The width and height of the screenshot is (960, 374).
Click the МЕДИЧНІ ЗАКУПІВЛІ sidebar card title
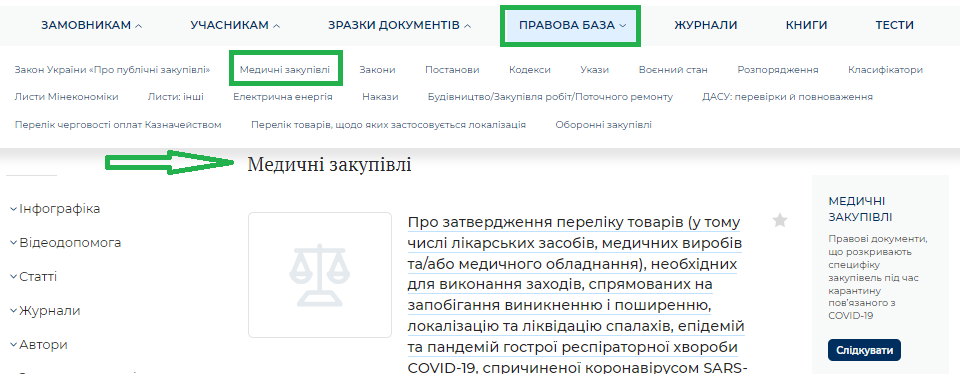(x=860, y=209)
